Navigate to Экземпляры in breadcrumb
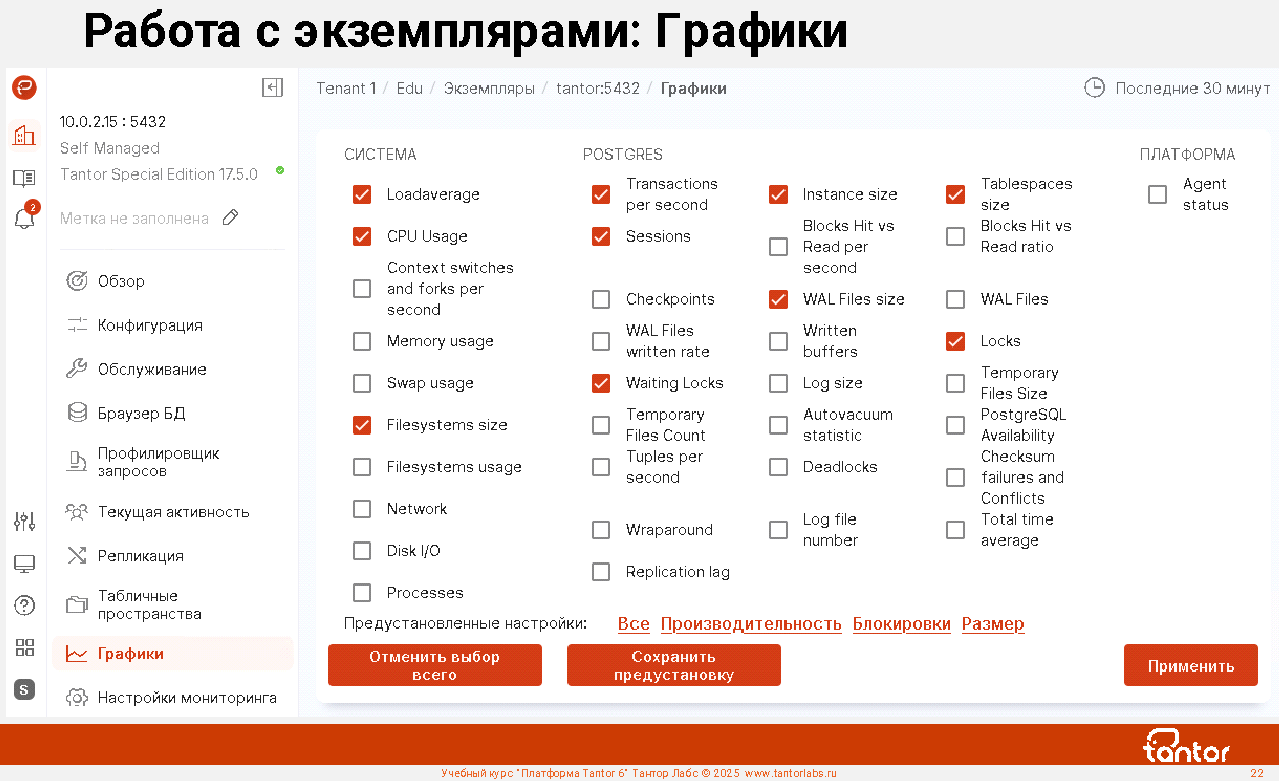 (x=489, y=88)
